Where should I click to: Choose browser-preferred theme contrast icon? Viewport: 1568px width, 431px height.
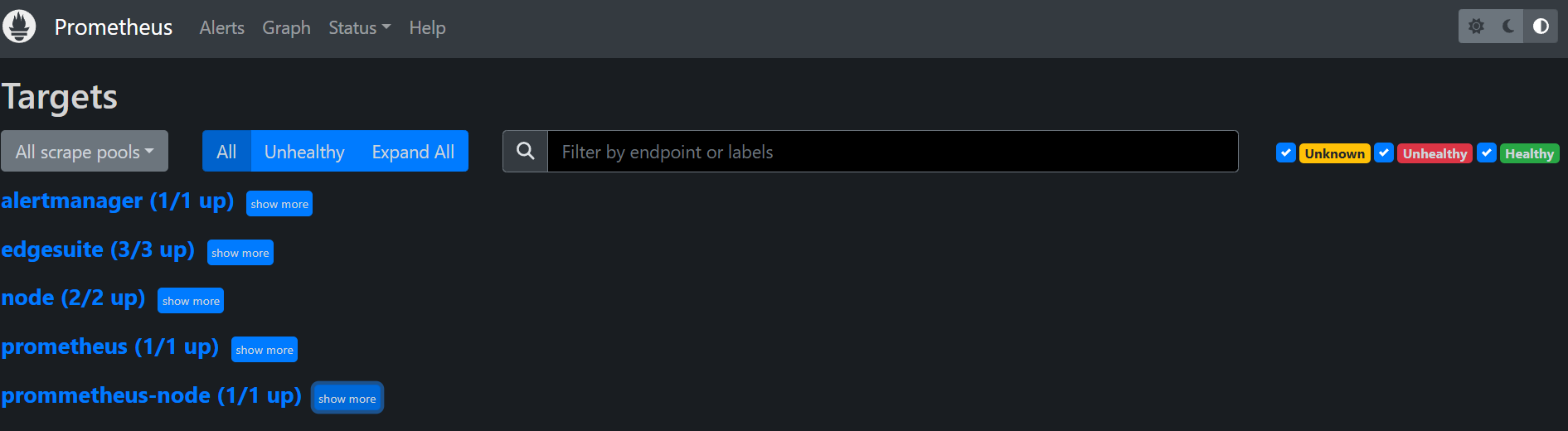[x=1541, y=27]
